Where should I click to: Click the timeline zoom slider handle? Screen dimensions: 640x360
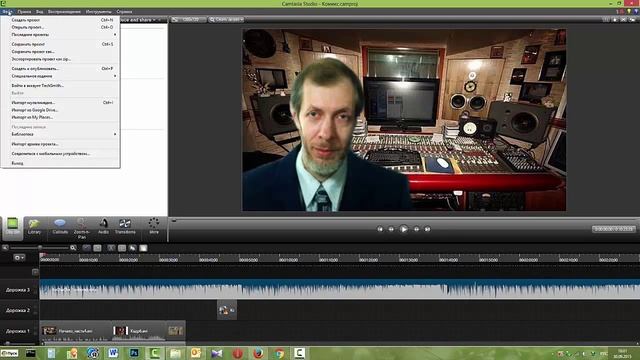click(40, 248)
